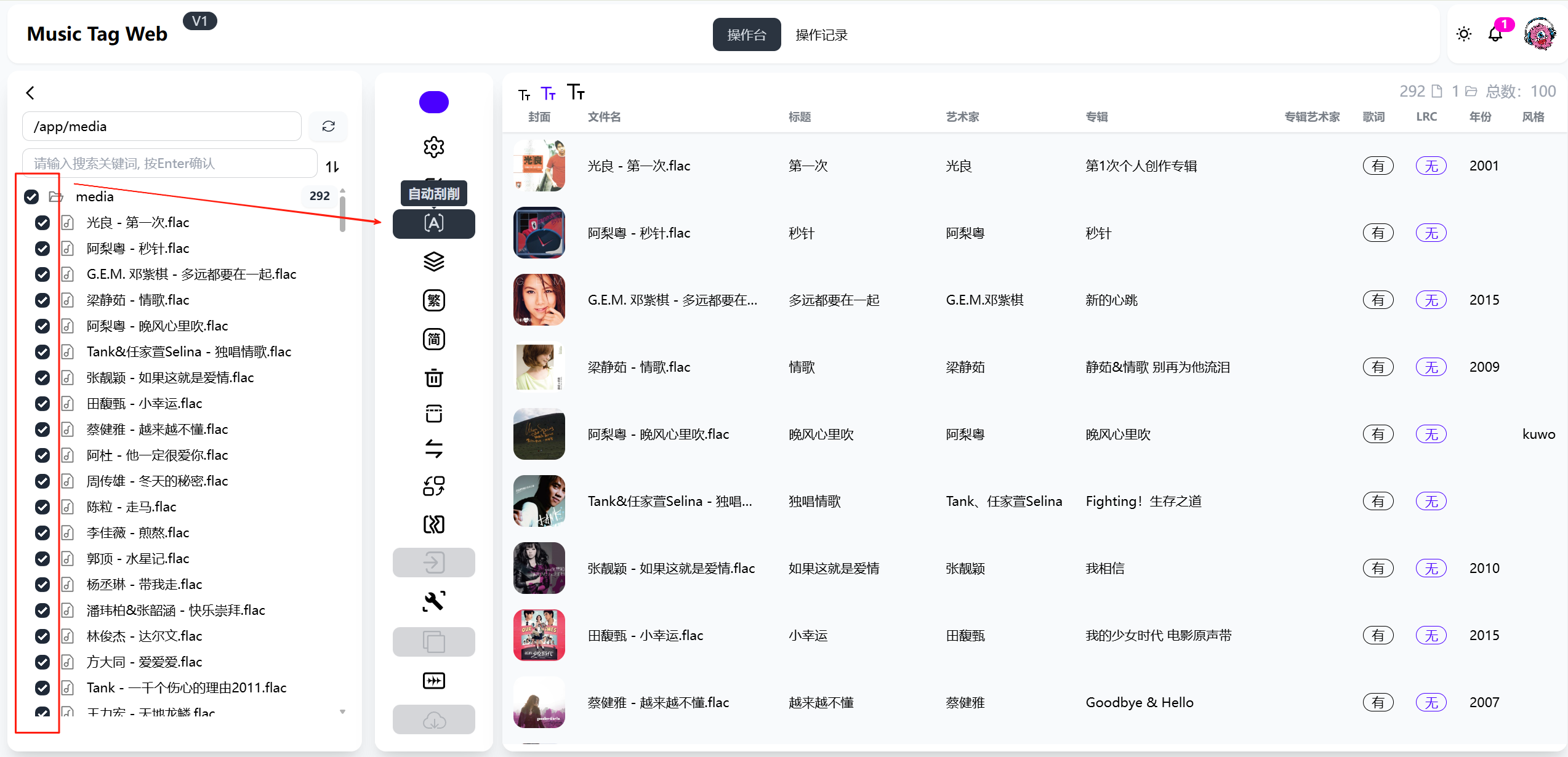Click the stacked layers icon

pyautogui.click(x=433, y=262)
